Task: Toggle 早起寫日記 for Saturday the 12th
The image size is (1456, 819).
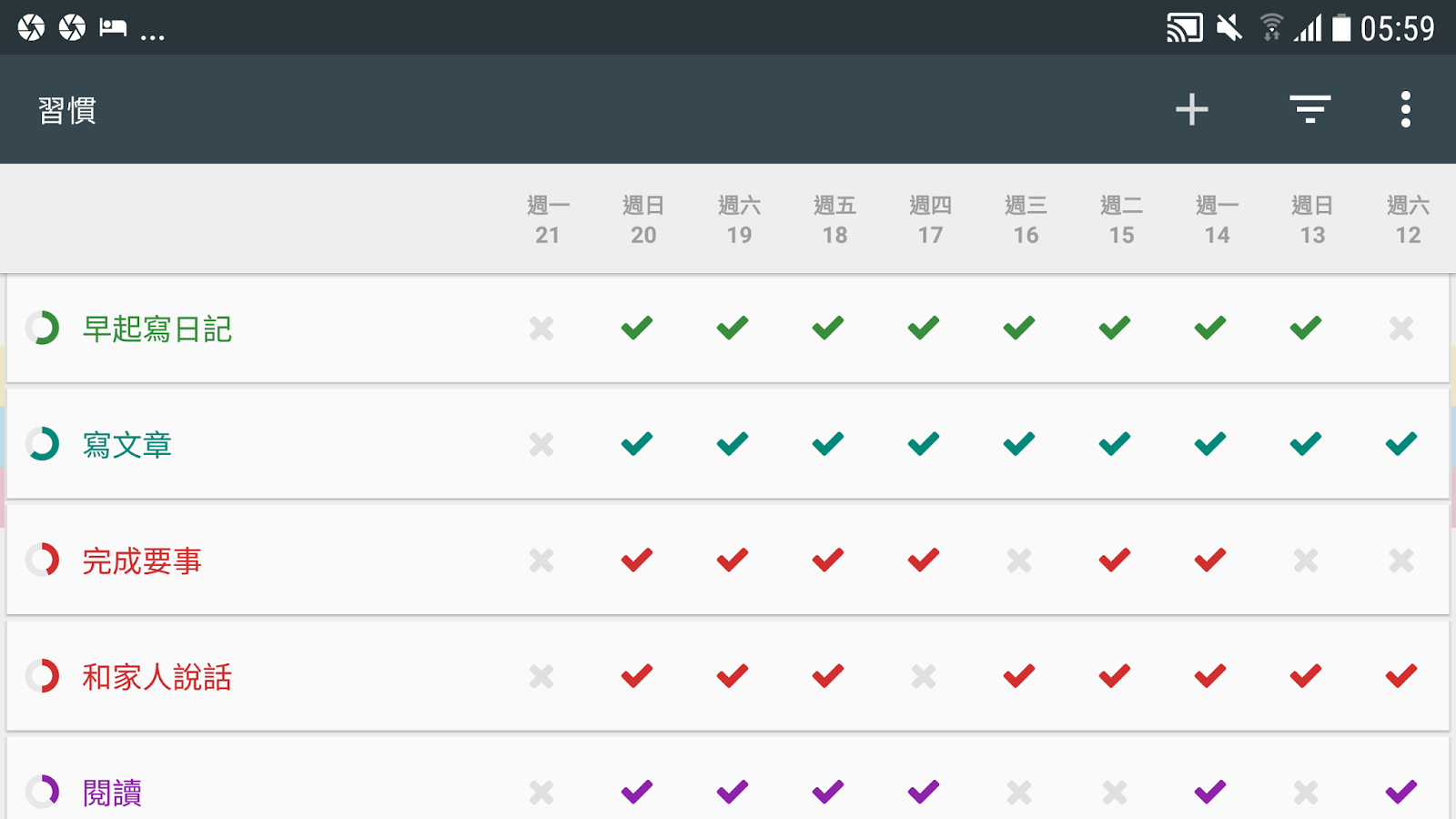Action: pos(1401,328)
